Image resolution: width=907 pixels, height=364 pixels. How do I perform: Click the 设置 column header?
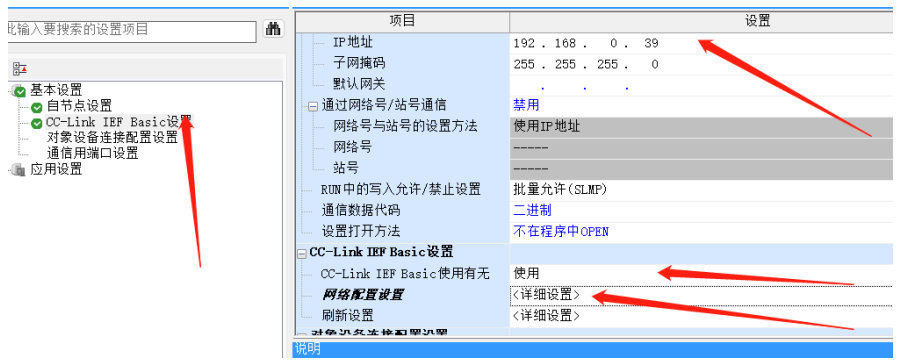coord(701,21)
